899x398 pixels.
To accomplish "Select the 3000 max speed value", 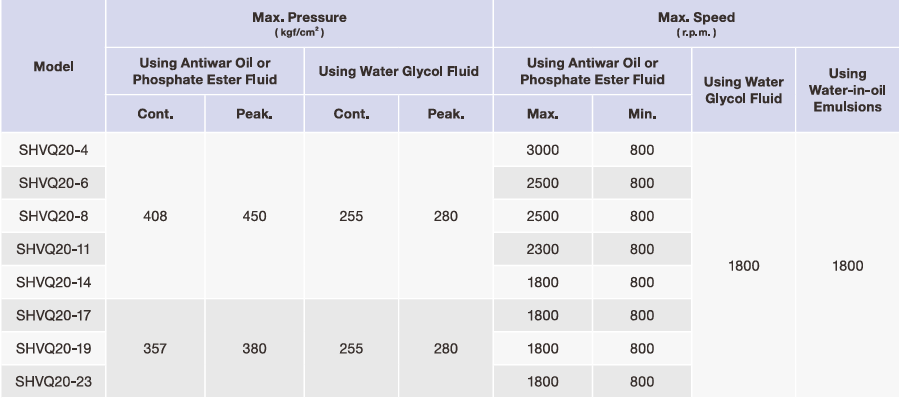I will coord(542,150).
